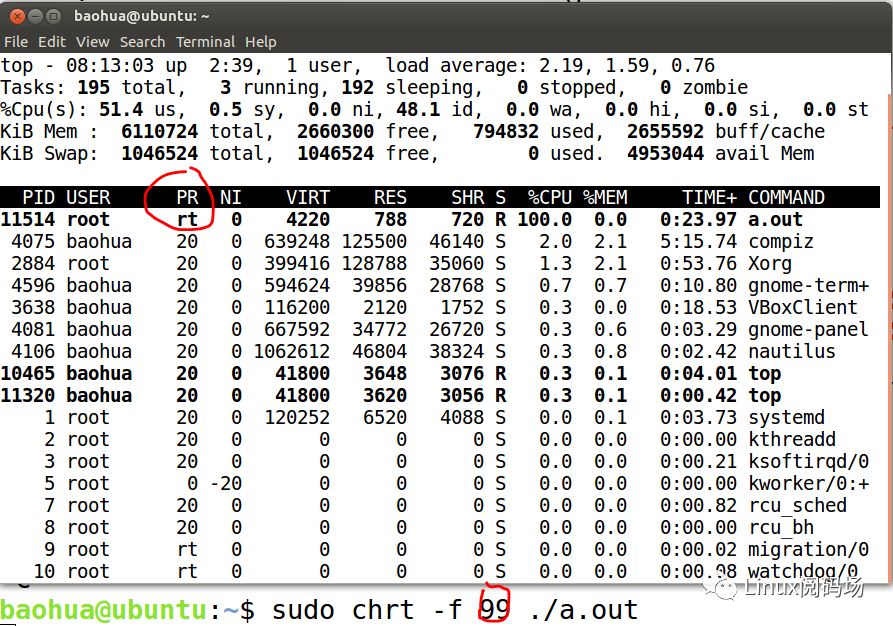Click the a.out command name
Viewport: 893px width, 626px height.
tap(776, 219)
